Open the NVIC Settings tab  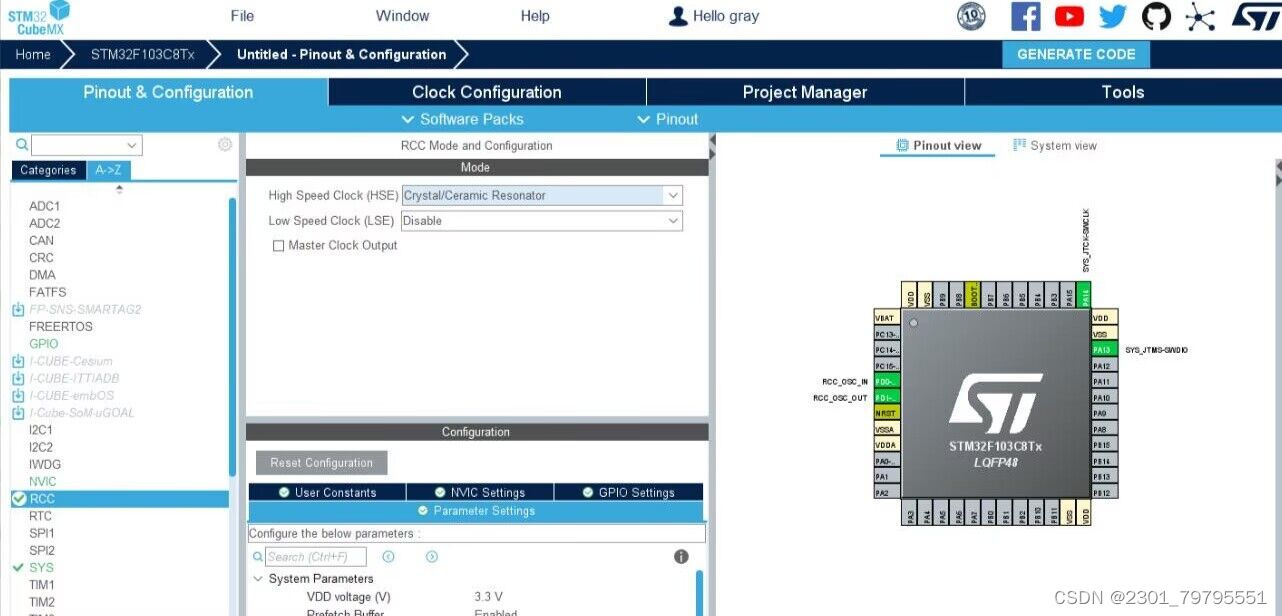point(479,492)
